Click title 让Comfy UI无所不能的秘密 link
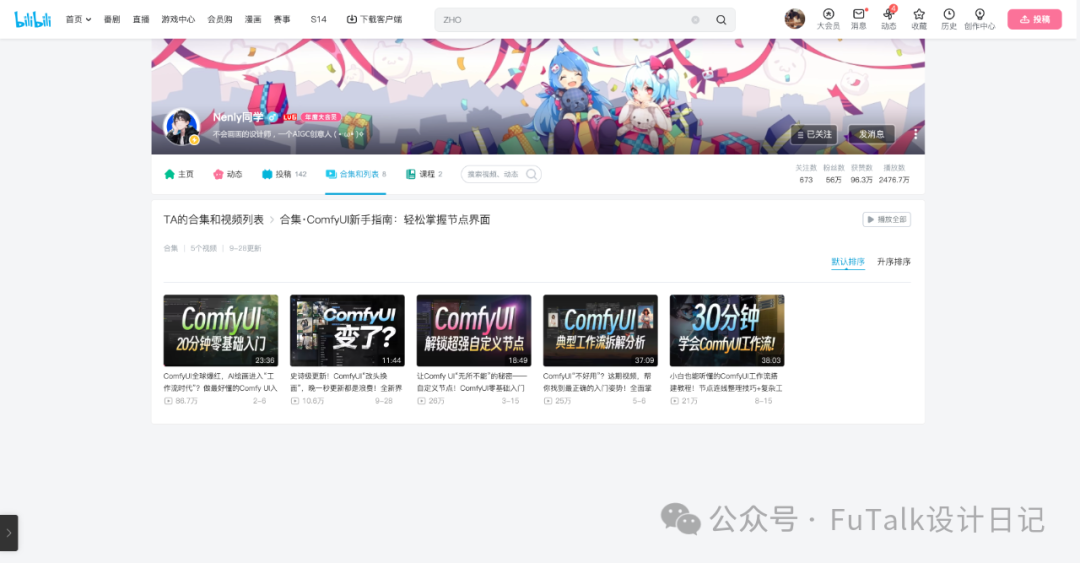 472,382
